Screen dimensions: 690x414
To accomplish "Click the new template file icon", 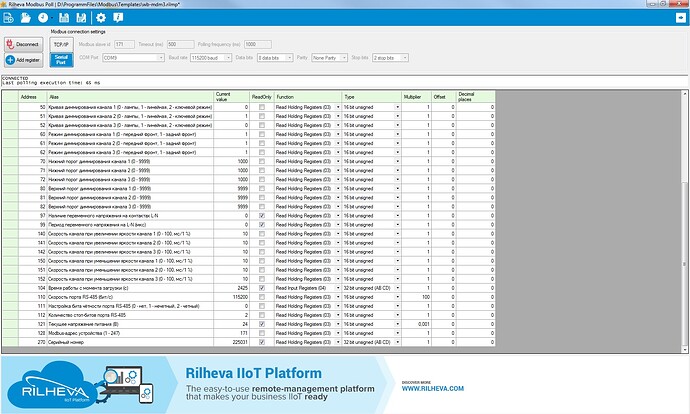I will 8,18.
